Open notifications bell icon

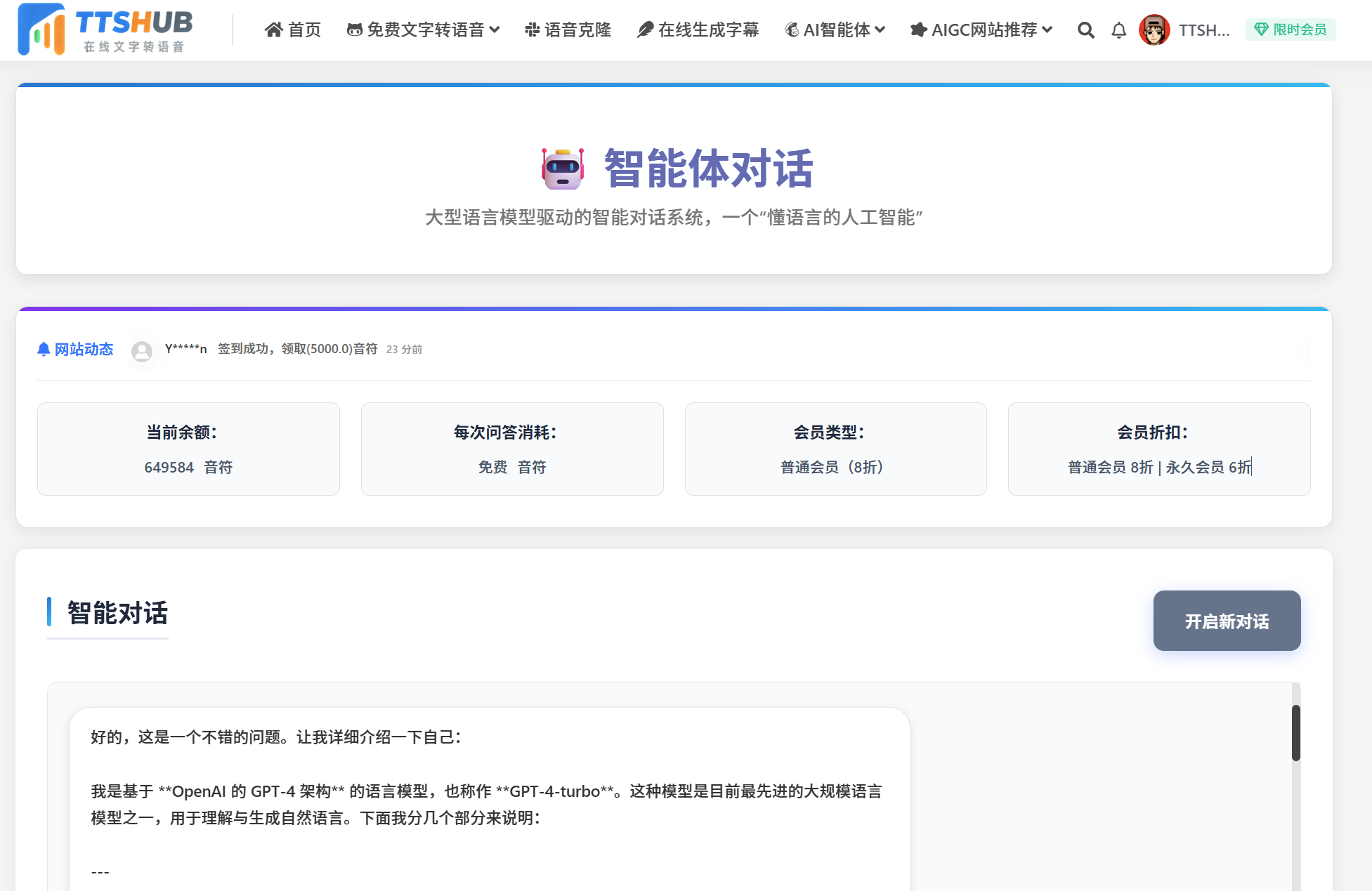1118,30
